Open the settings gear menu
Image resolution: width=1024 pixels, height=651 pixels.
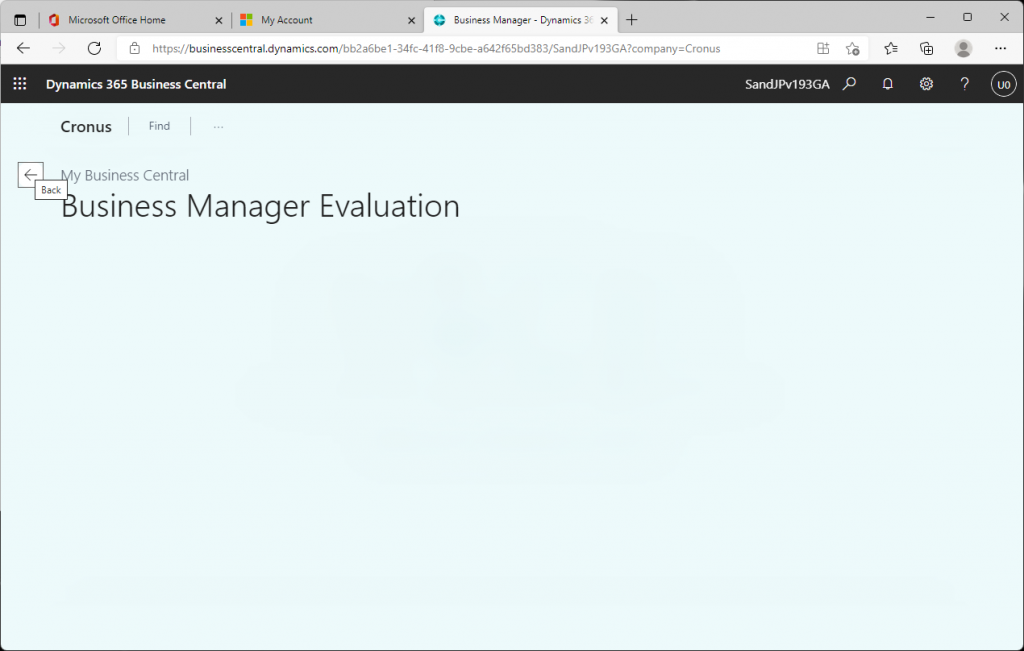point(926,84)
